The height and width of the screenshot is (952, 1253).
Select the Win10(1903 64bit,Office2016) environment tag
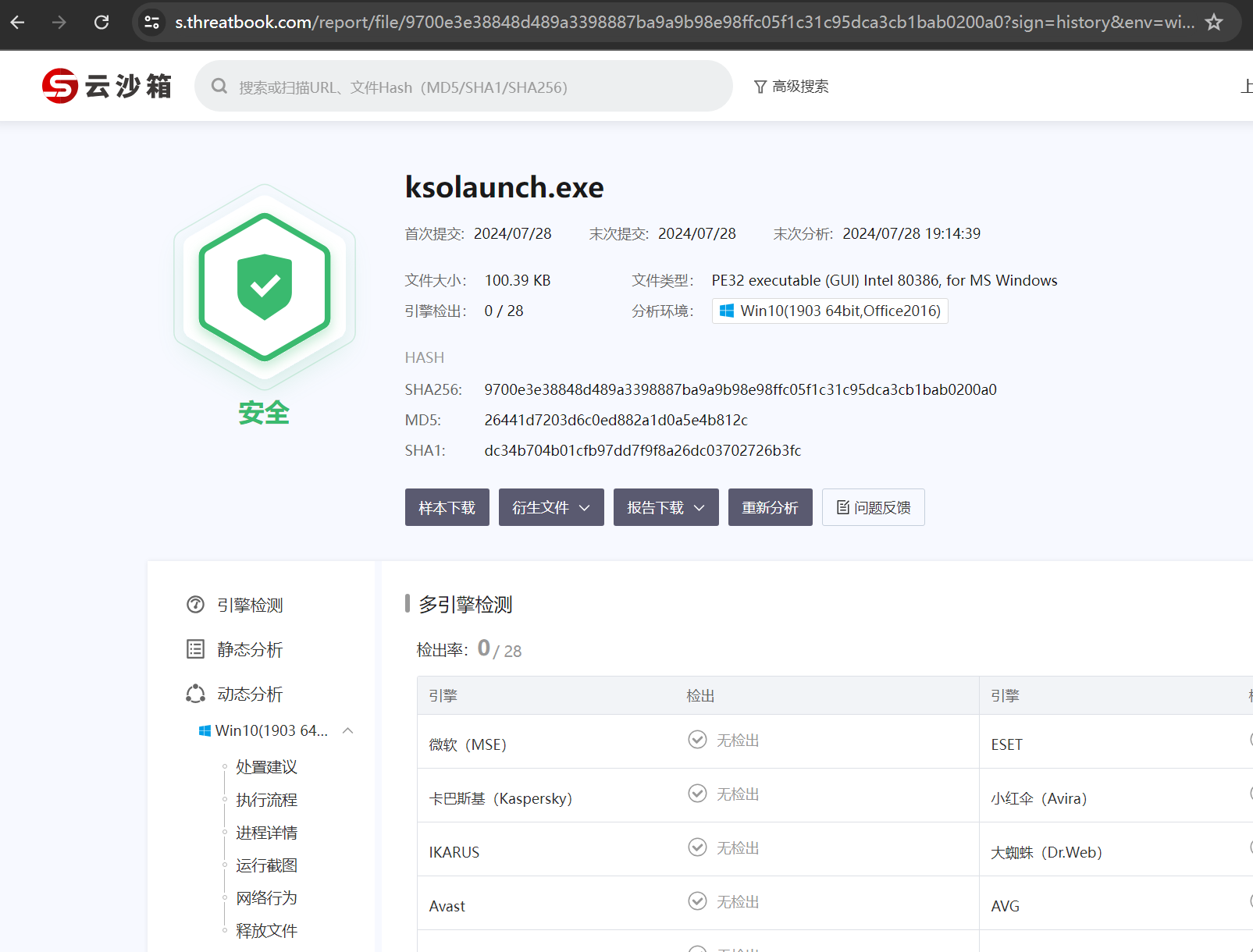[830, 311]
